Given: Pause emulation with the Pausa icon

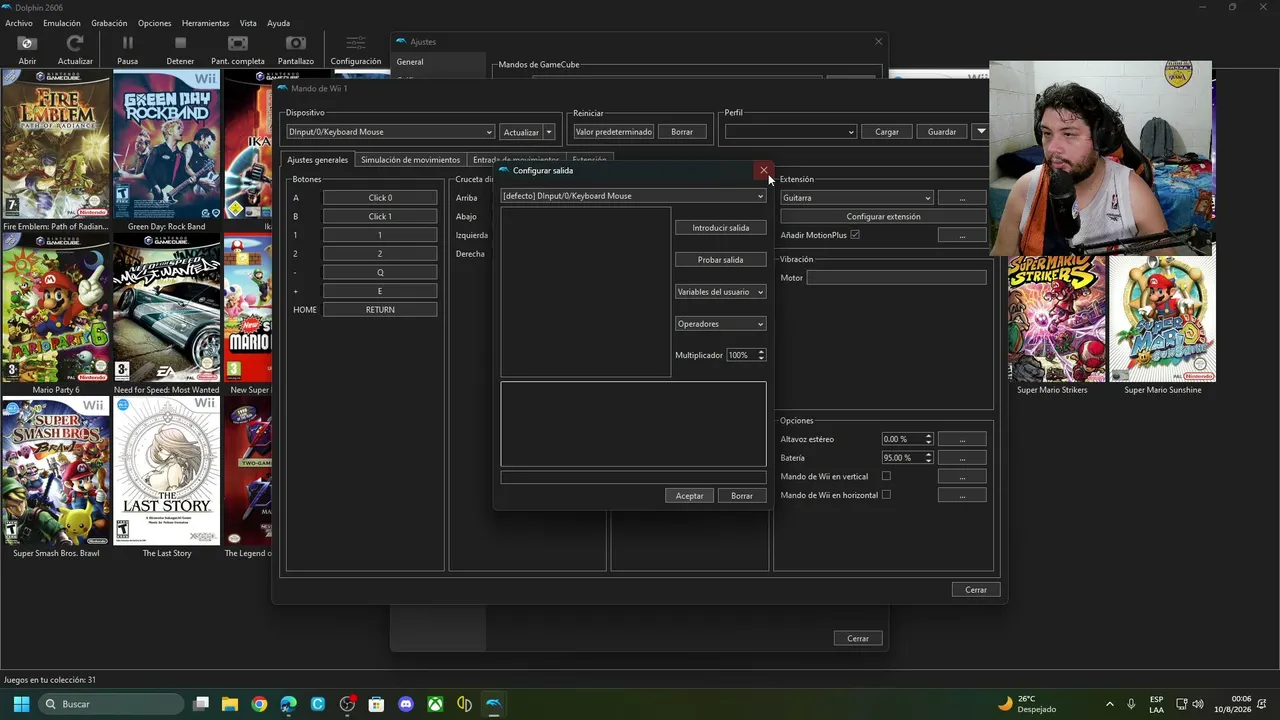Looking at the screenshot, I should point(127,43).
